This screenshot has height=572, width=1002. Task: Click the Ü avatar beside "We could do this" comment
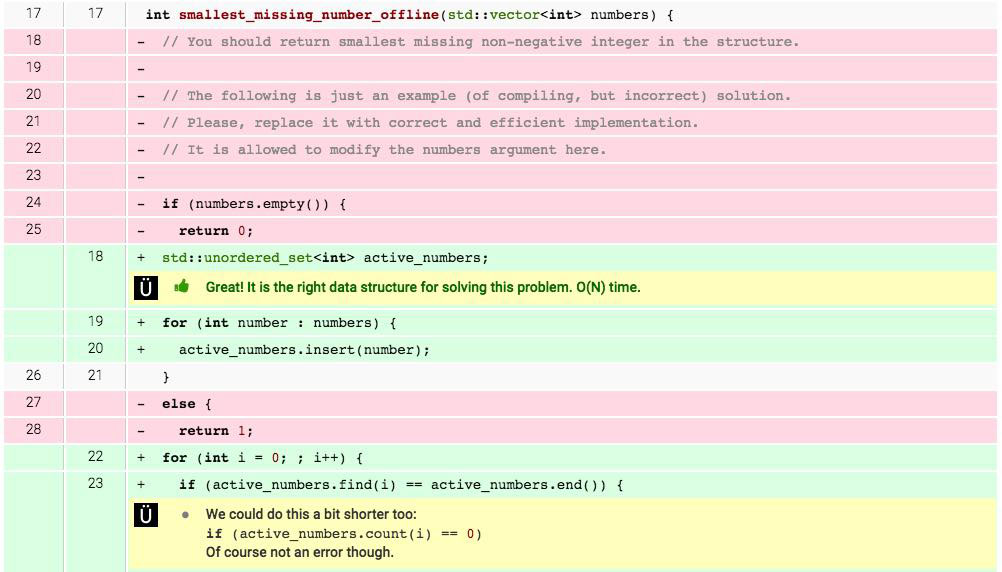click(x=146, y=515)
